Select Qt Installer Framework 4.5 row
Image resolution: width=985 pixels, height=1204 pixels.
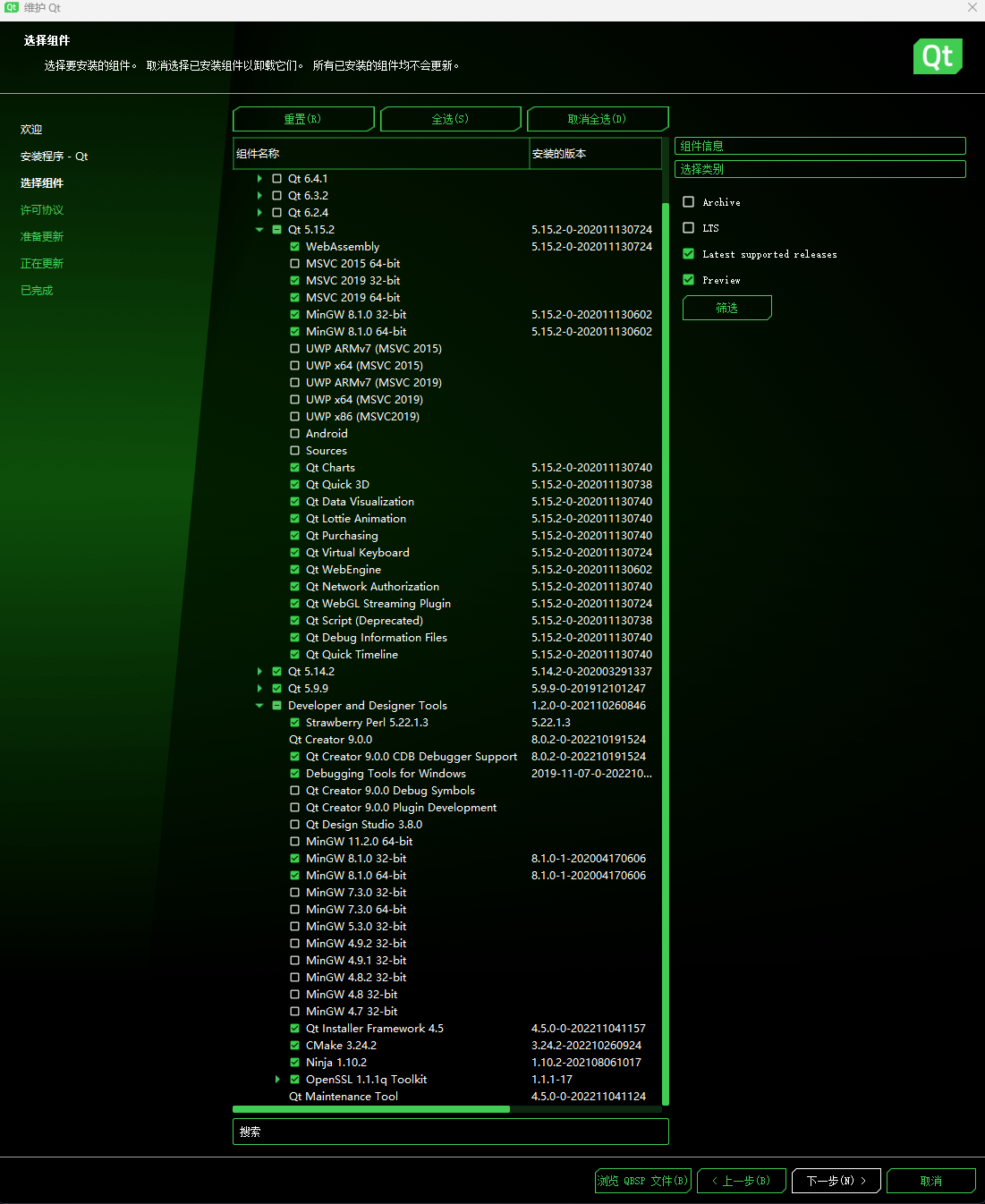447,1029
